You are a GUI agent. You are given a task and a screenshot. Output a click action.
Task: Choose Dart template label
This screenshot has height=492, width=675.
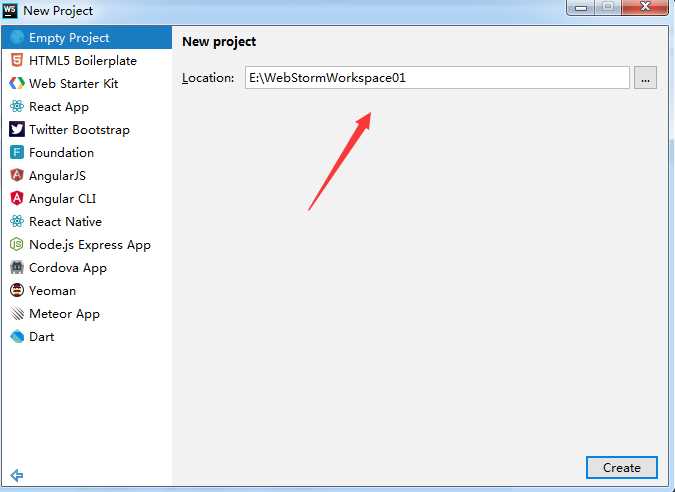(x=42, y=337)
